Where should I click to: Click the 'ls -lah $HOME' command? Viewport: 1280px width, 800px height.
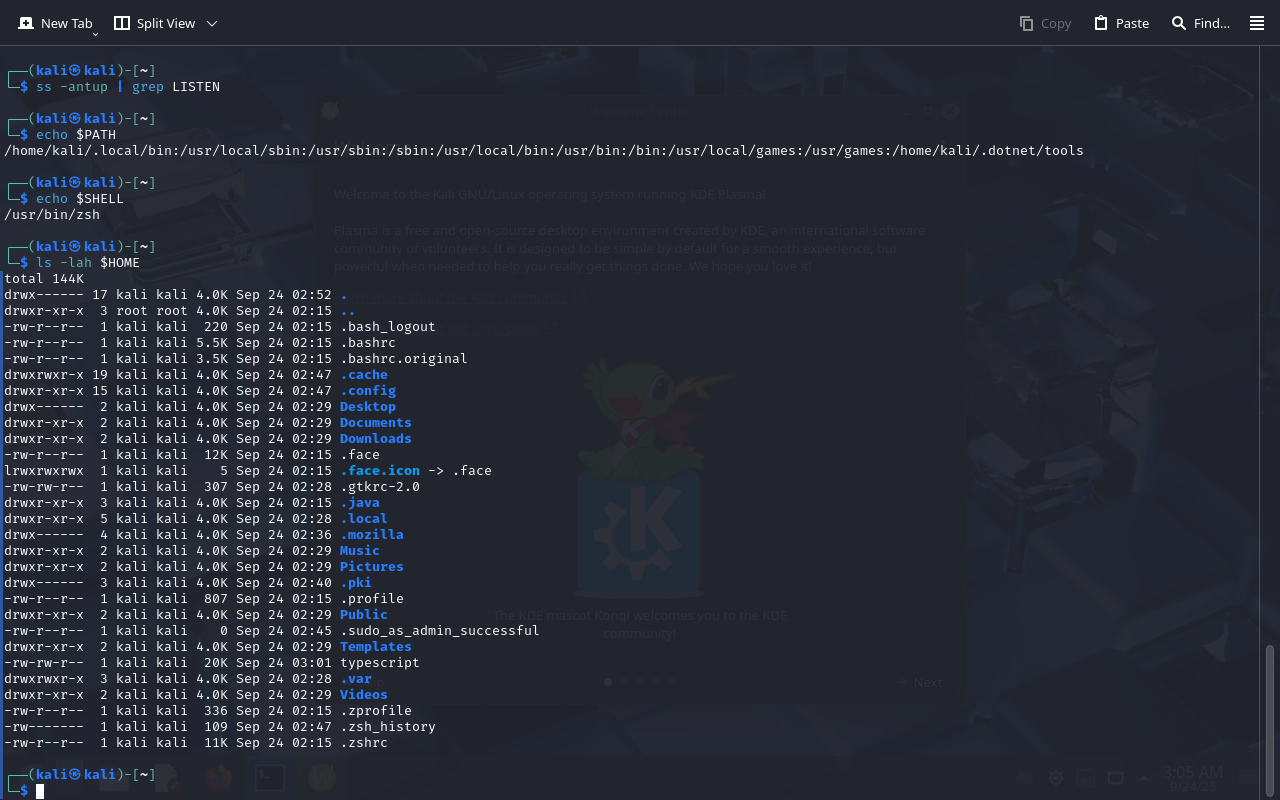point(88,263)
